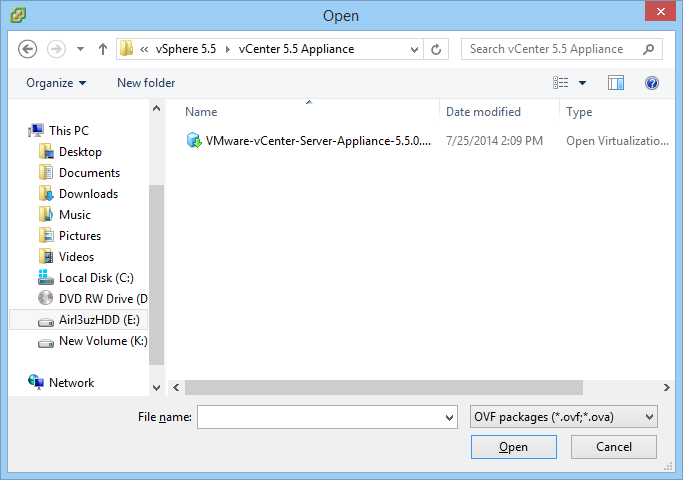Click the Forward arrow navigation button
The image size is (683, 480).
(56, 49)
